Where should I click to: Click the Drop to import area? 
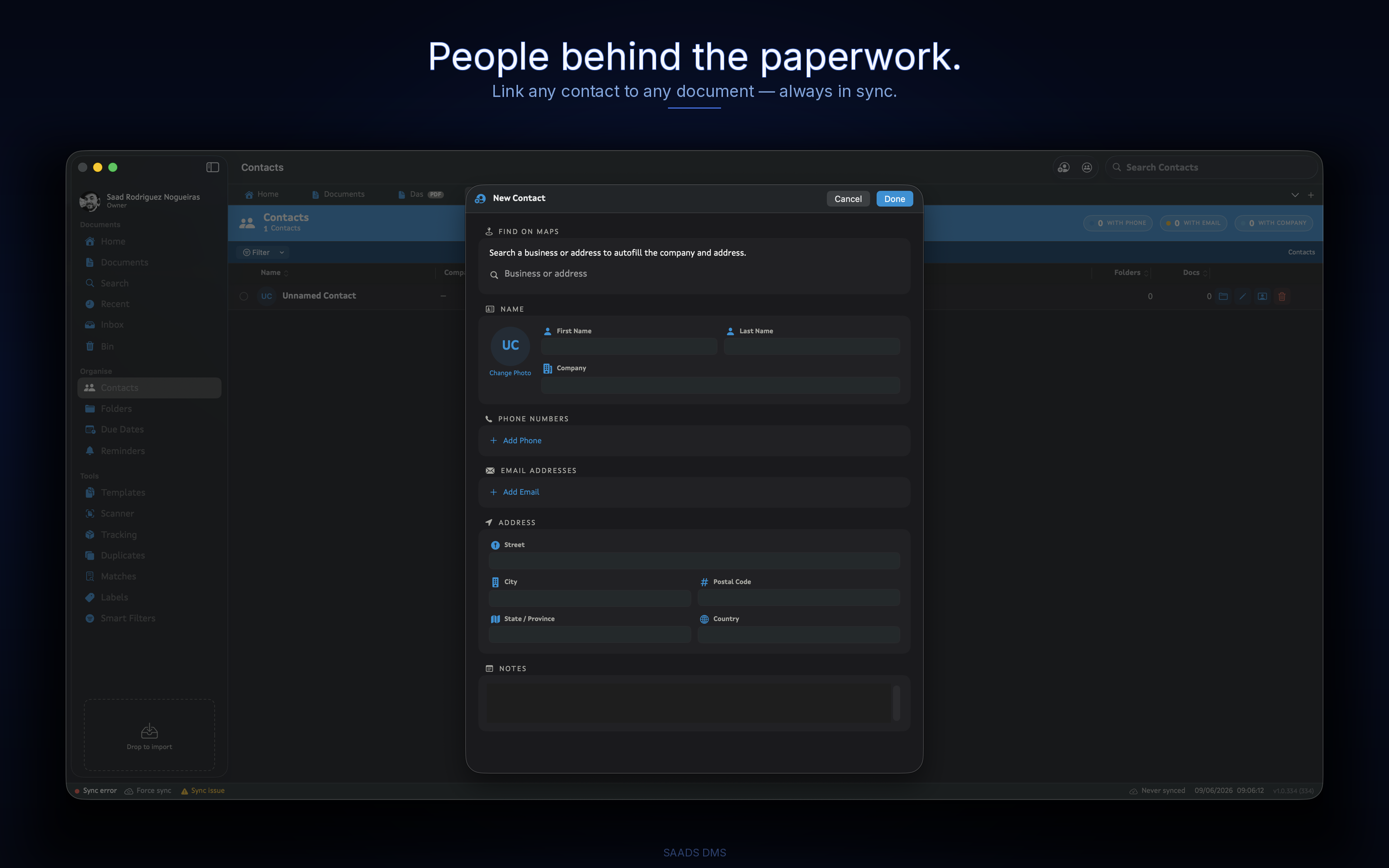(149, 735)
